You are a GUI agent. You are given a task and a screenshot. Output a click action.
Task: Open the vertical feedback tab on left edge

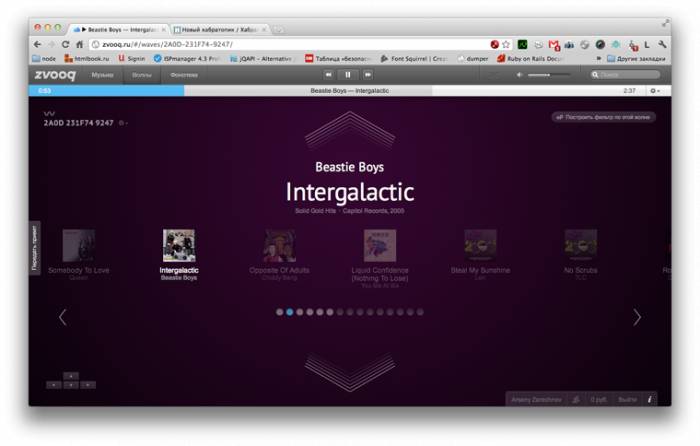[34, 248]
